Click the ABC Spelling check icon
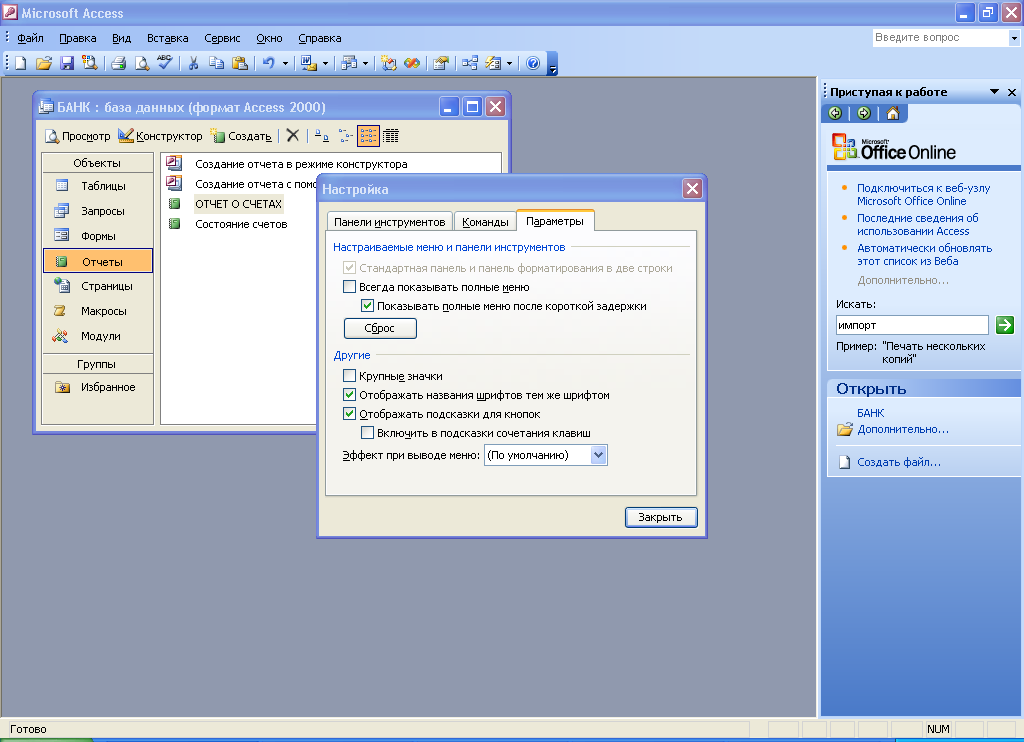Image resolution: width=1024 pixels, height=742 pixels. tap(165, 63)
